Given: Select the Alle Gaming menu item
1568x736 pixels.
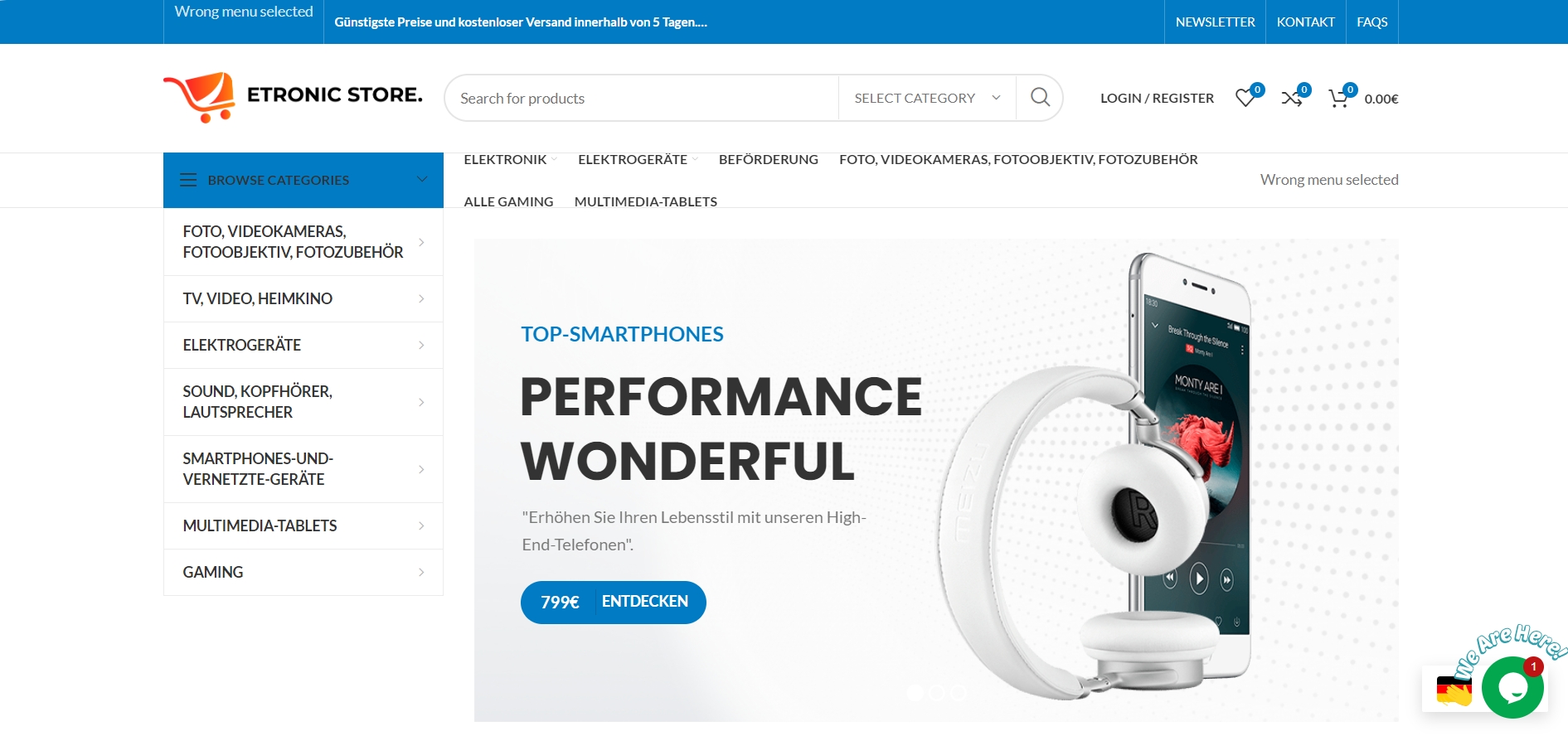Looking at the screenshot, I should point(508,201).
